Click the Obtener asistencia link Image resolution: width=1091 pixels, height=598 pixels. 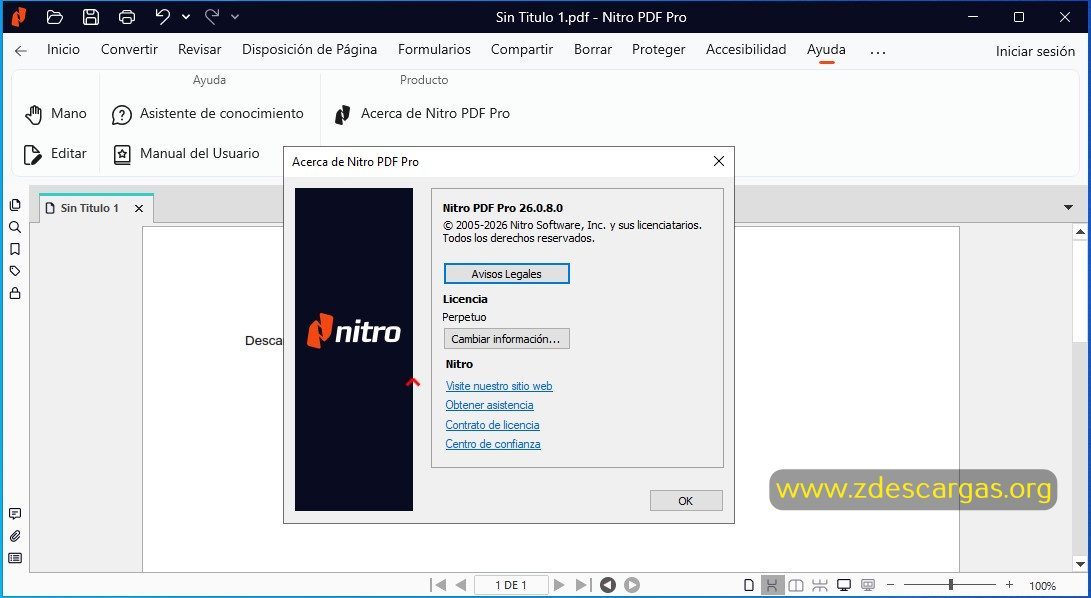click(489, 404)
